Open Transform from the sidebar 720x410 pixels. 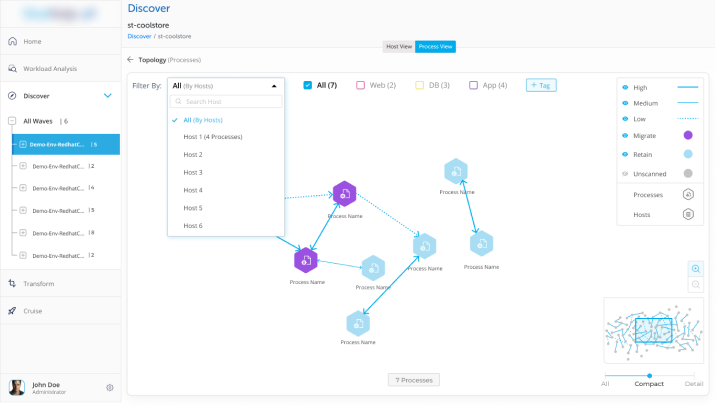[x=38, y=284]
